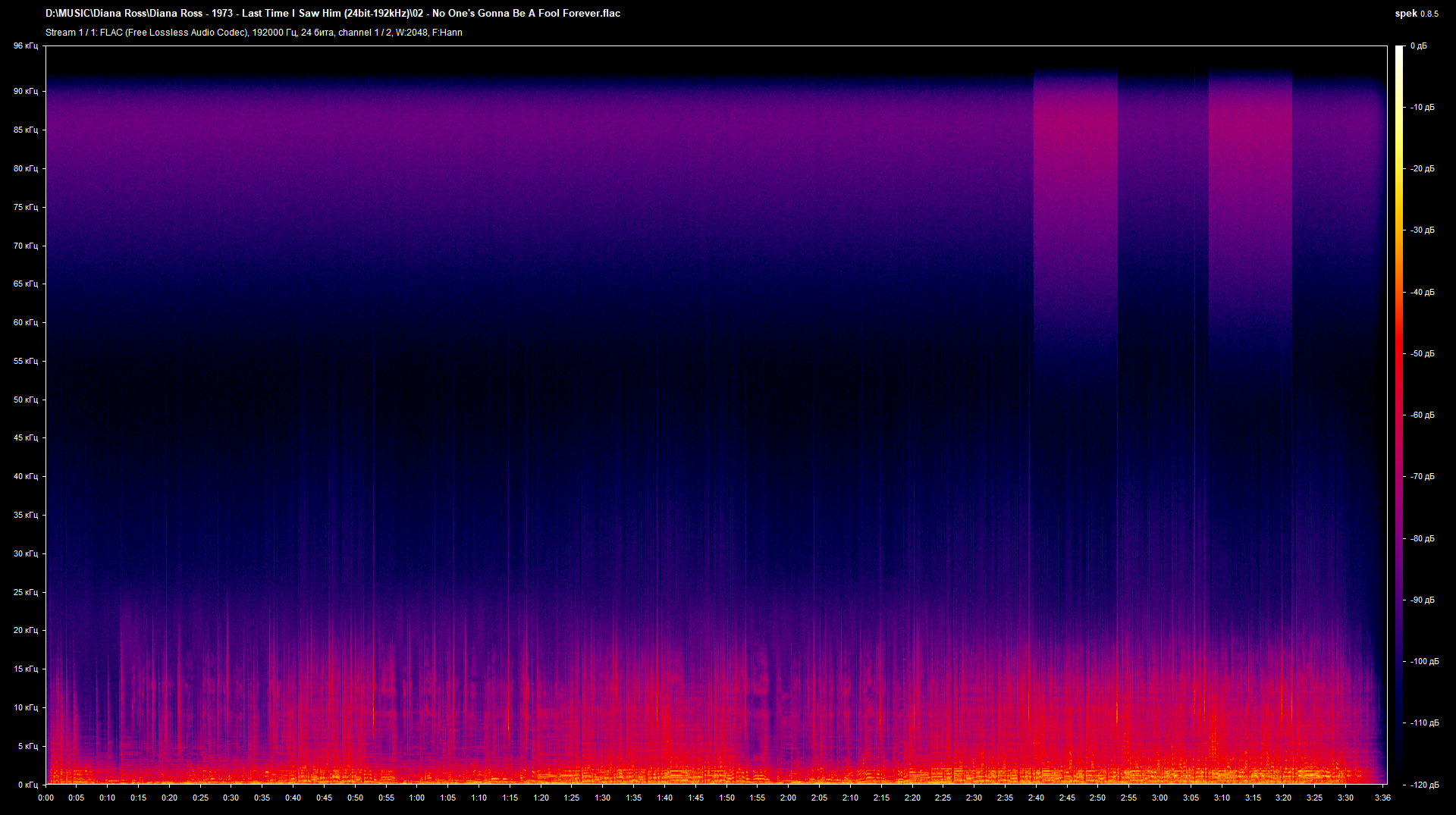
Task: Click the 20 кГц frequency axis label
Action: [x=25, y=630]
